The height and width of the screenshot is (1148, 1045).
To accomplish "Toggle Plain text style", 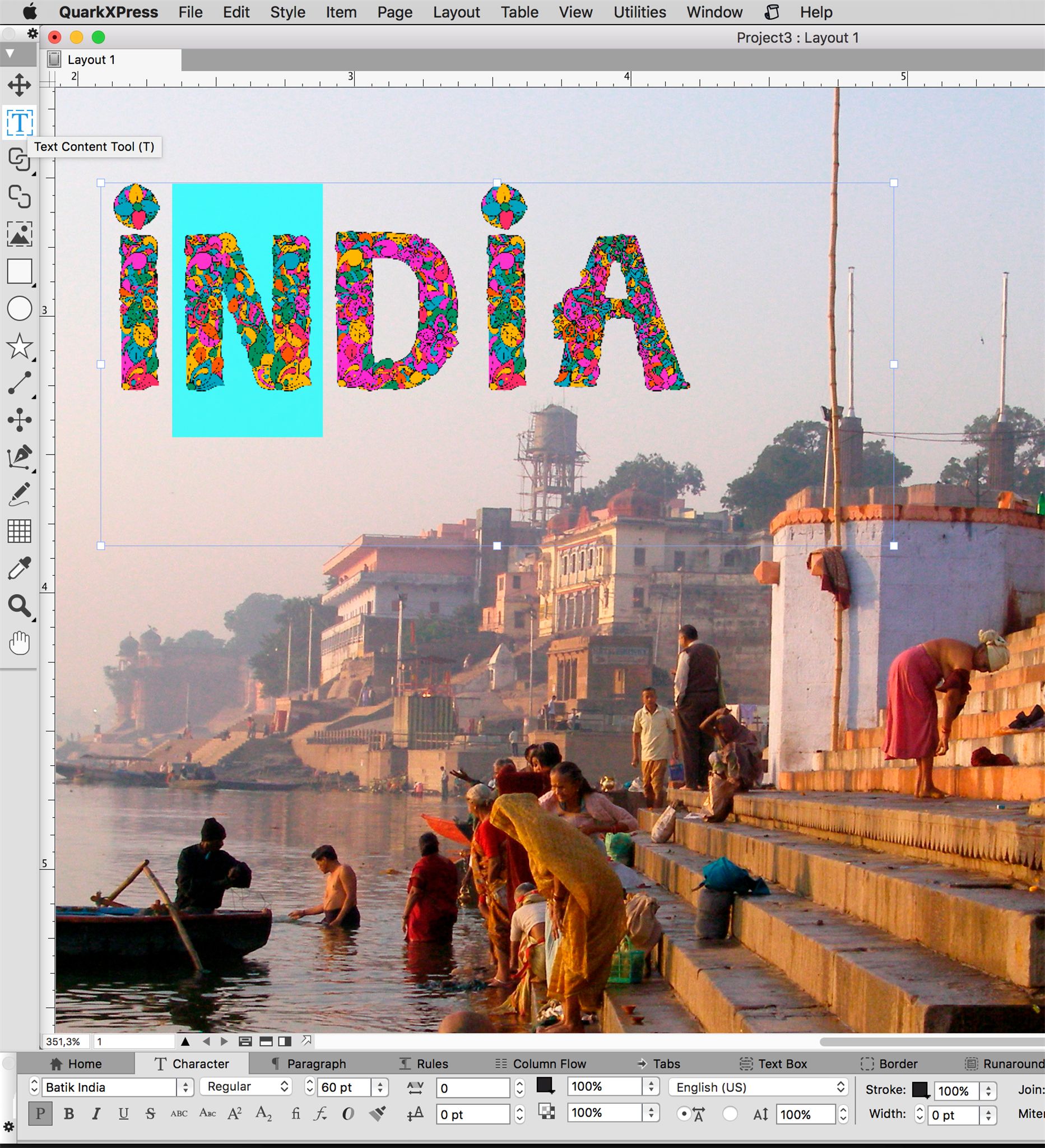I will pos(40,1113).
